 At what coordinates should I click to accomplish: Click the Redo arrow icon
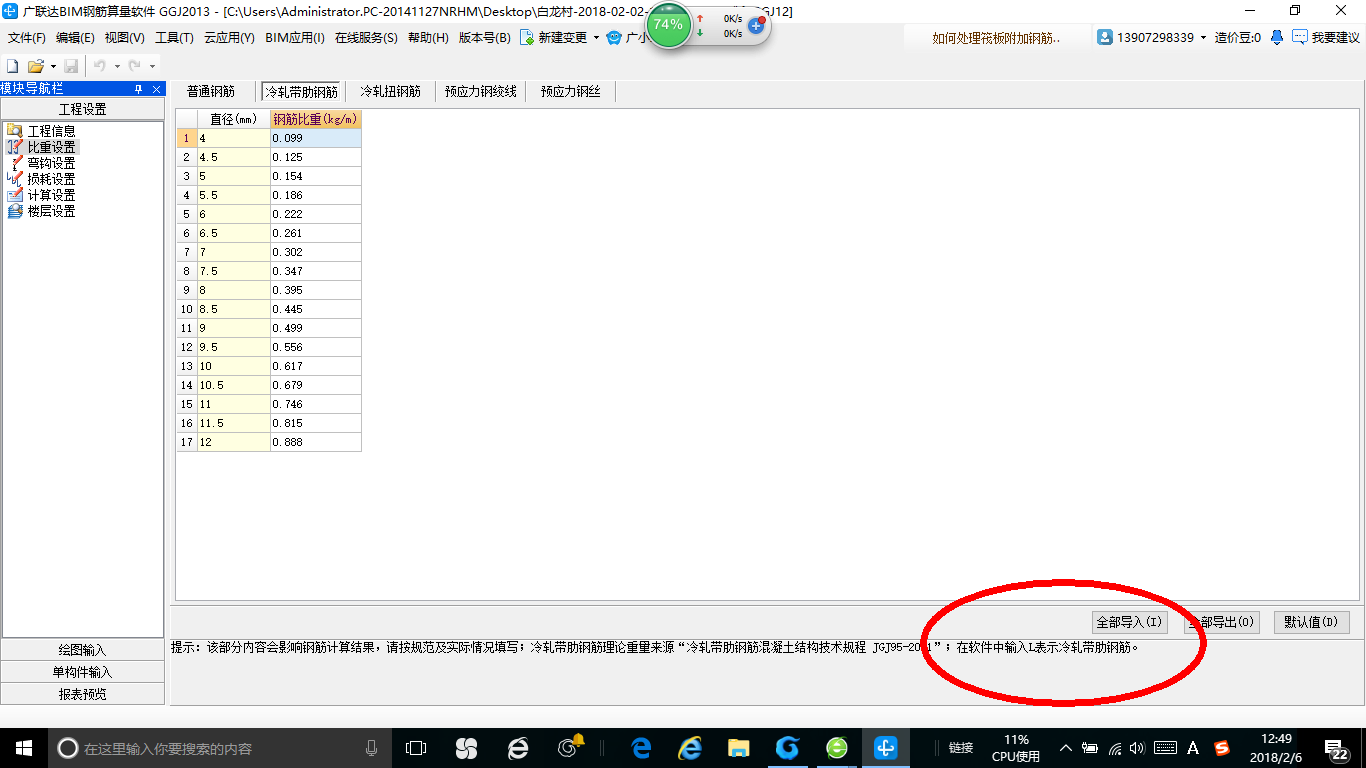[134, 65]
